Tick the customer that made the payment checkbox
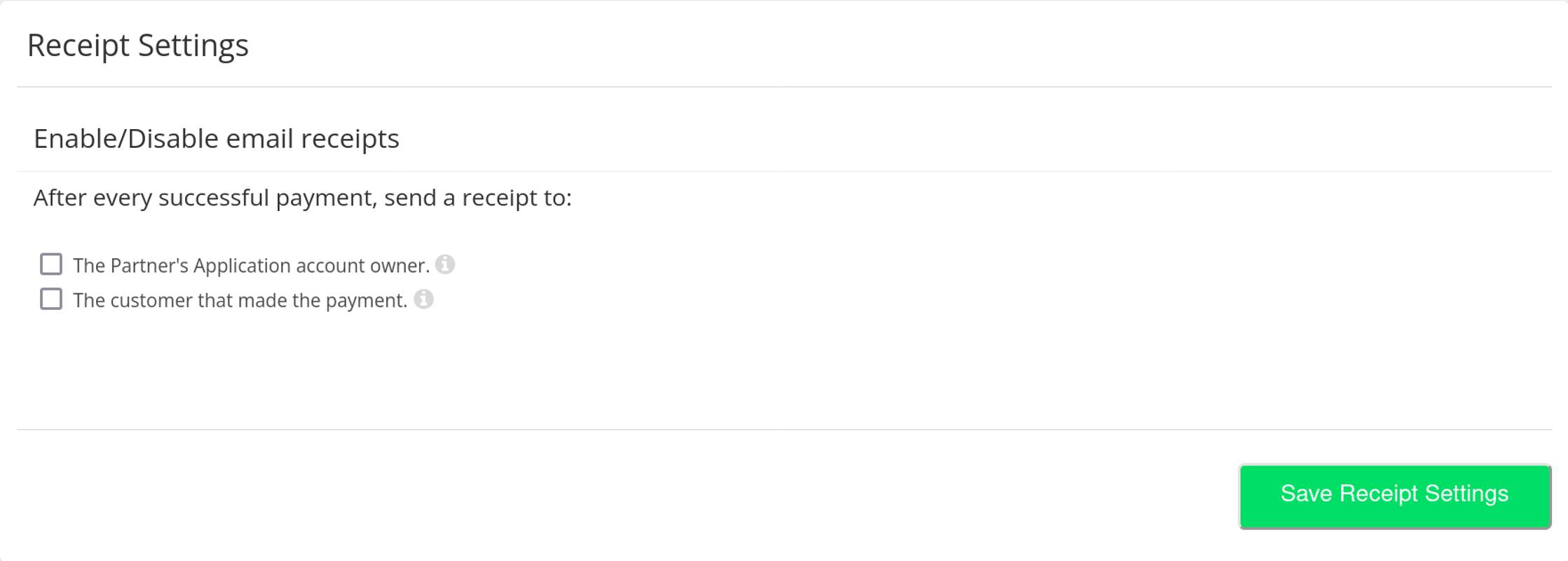The image size is (1568, 561). coord(51,299)
